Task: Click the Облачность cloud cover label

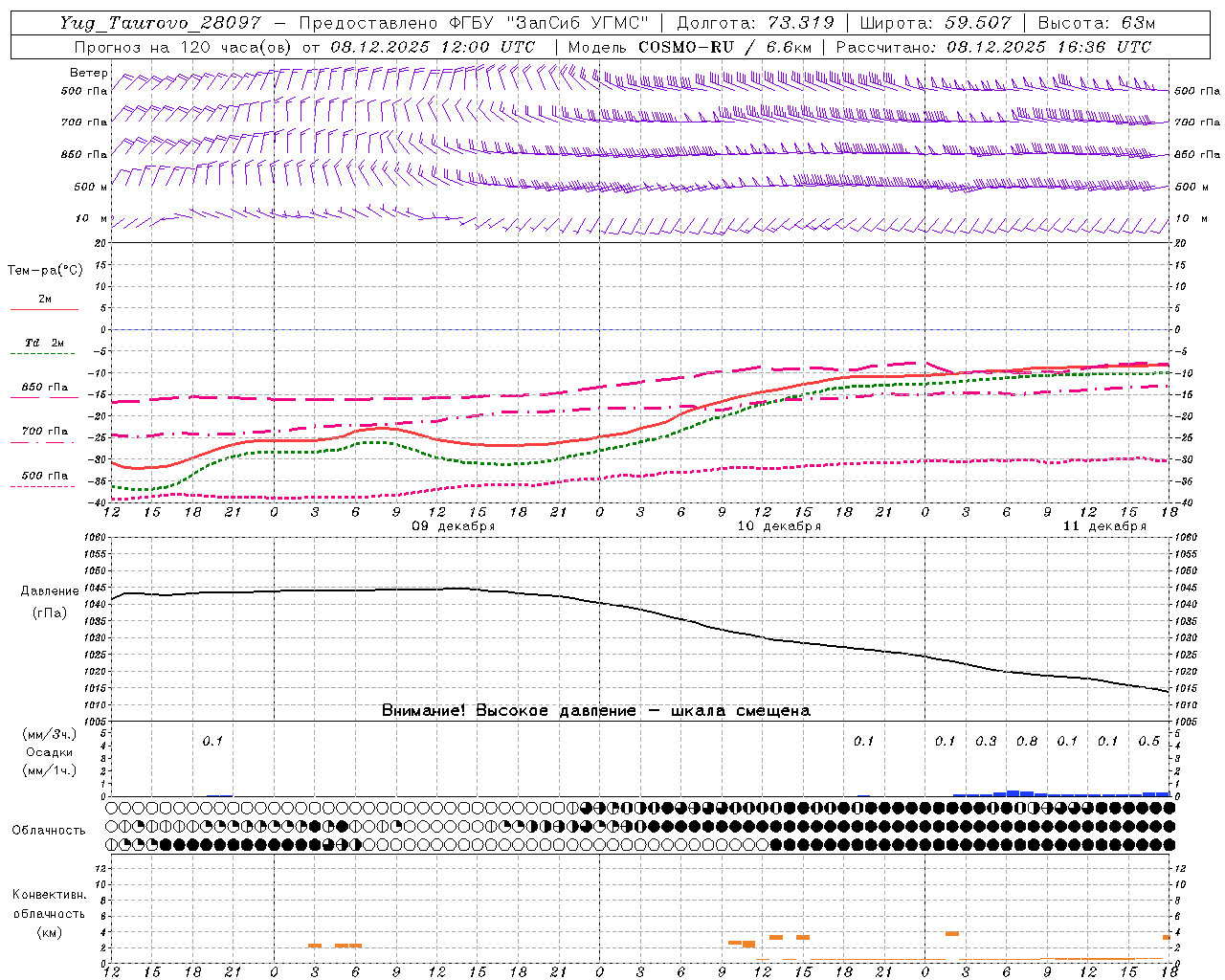Action: (x=49, y=830)
